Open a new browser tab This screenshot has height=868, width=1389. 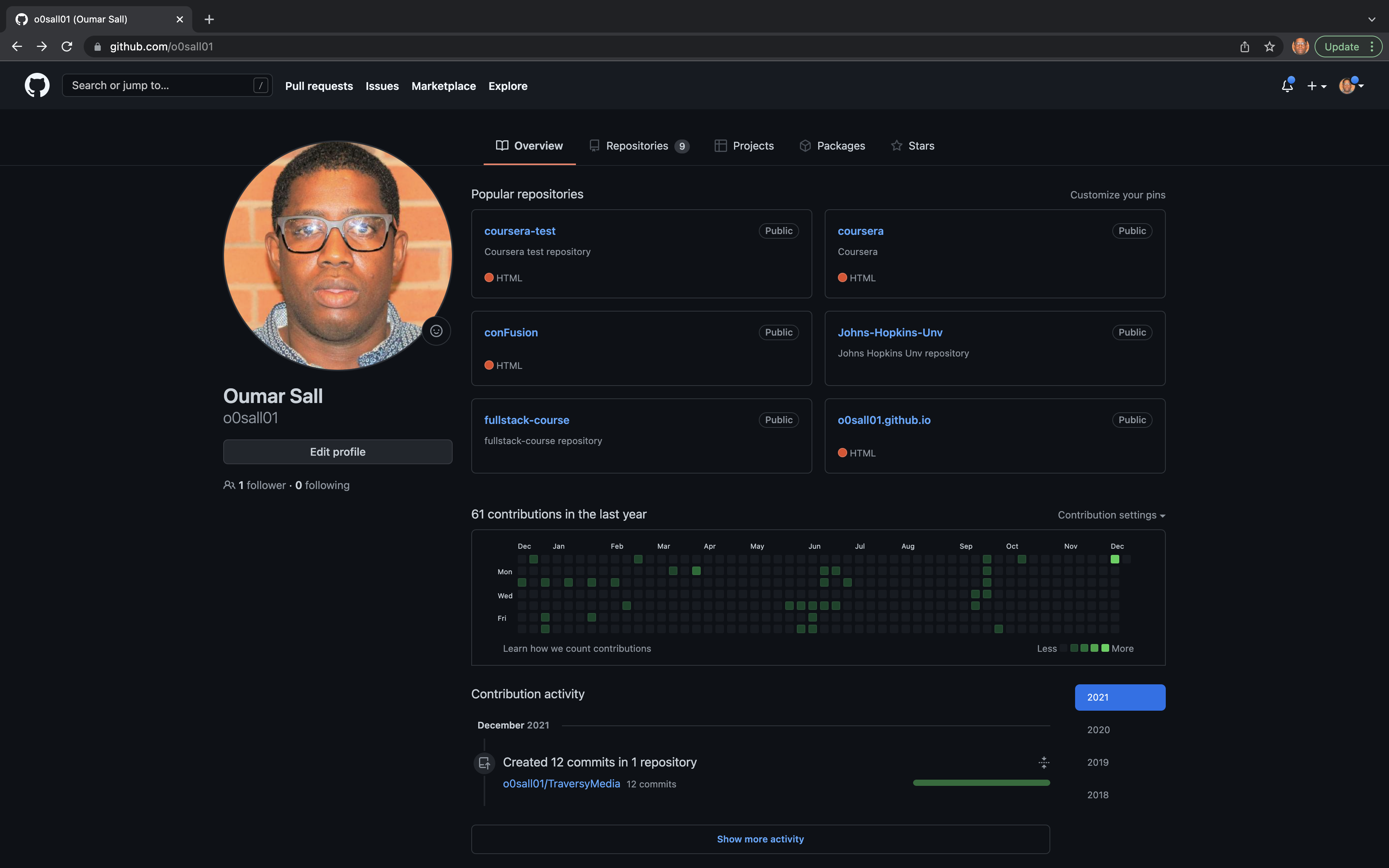coord(210,19)
